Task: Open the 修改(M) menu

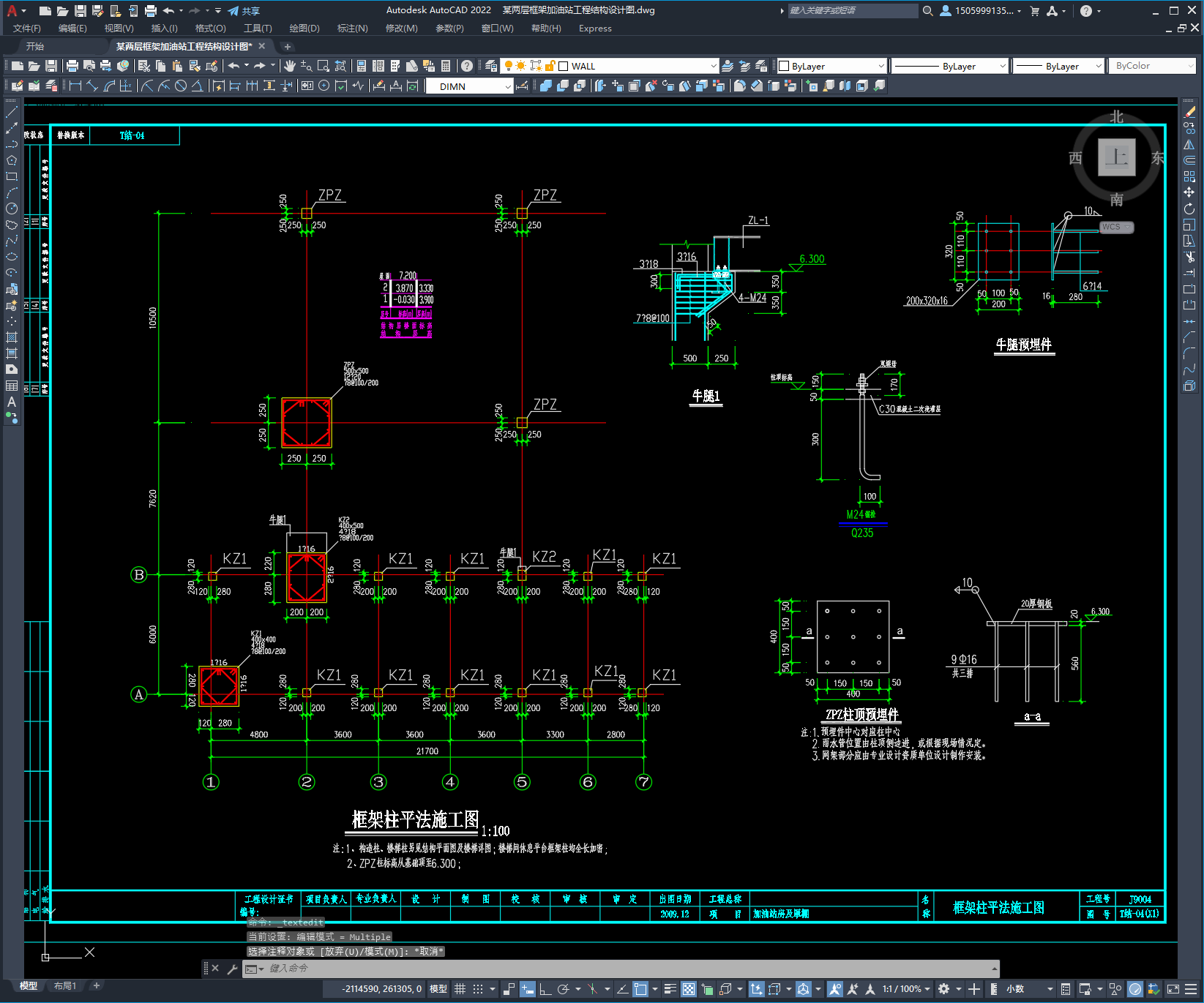Action: 401,29
